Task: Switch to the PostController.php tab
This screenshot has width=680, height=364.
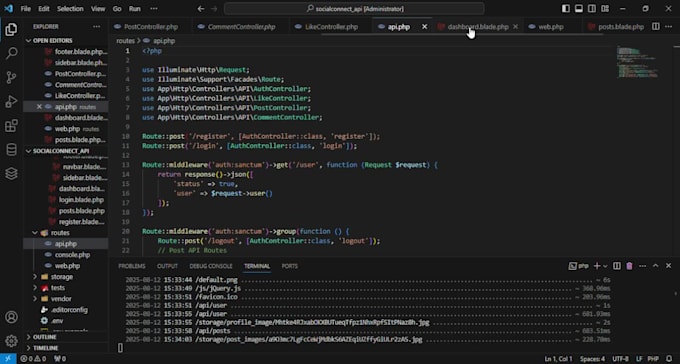Action: point(150,27)
